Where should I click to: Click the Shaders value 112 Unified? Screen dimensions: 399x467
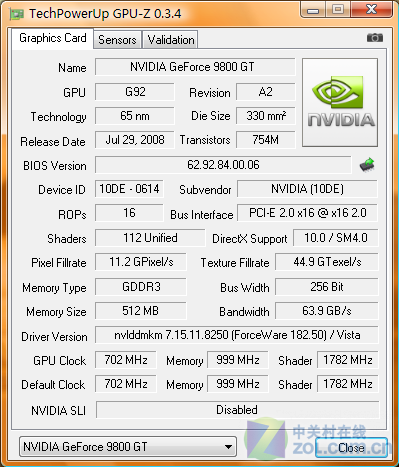(150, 238)
